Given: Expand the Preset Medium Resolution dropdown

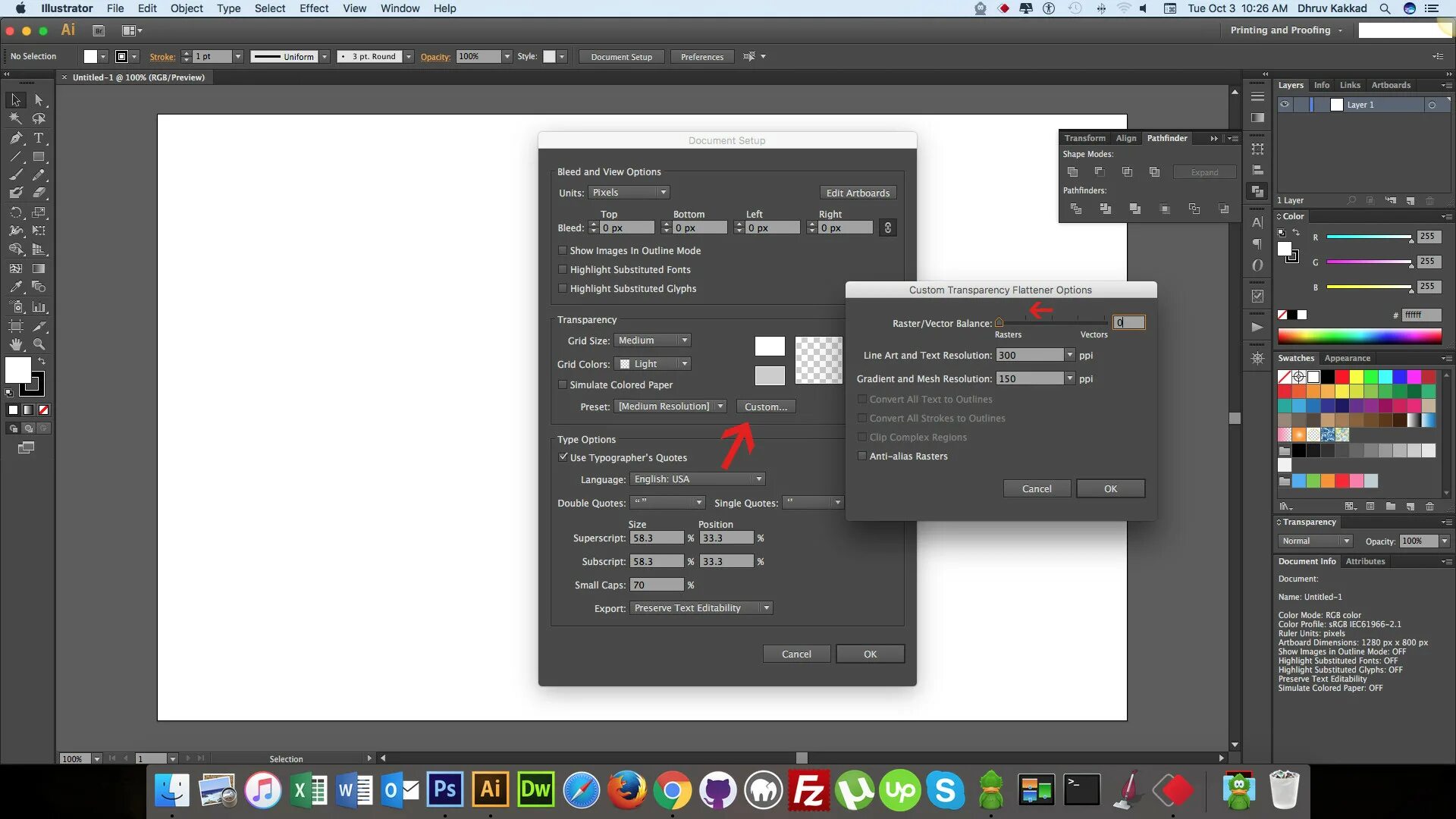Looking at the screenshot, I should coord(670,406).
